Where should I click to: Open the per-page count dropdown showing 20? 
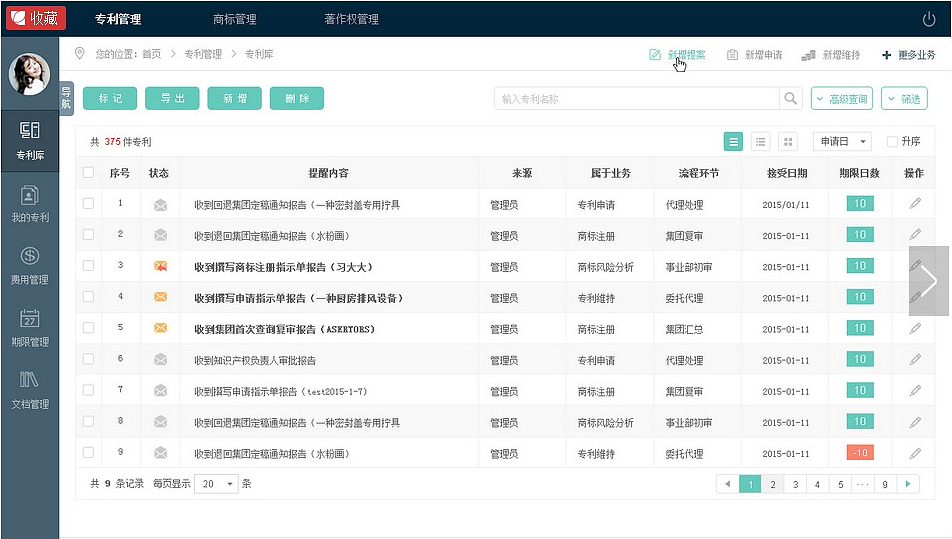[217, 484]
